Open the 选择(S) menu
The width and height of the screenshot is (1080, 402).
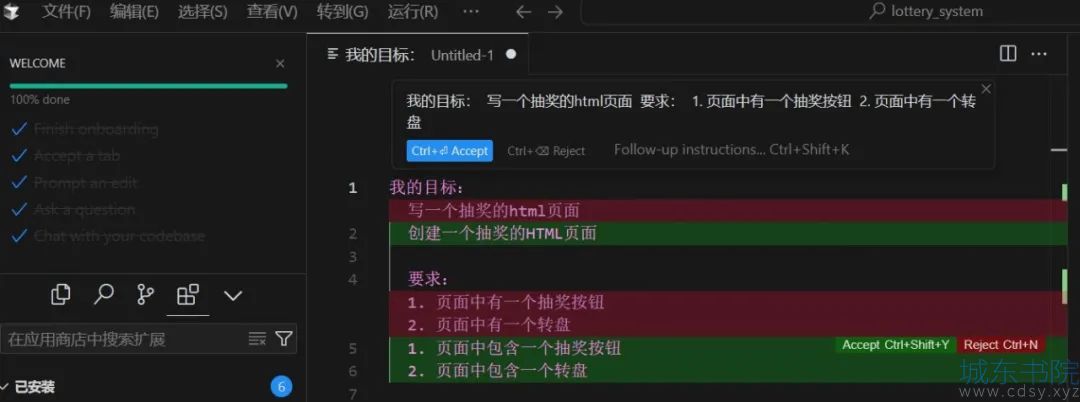point(202,12)
